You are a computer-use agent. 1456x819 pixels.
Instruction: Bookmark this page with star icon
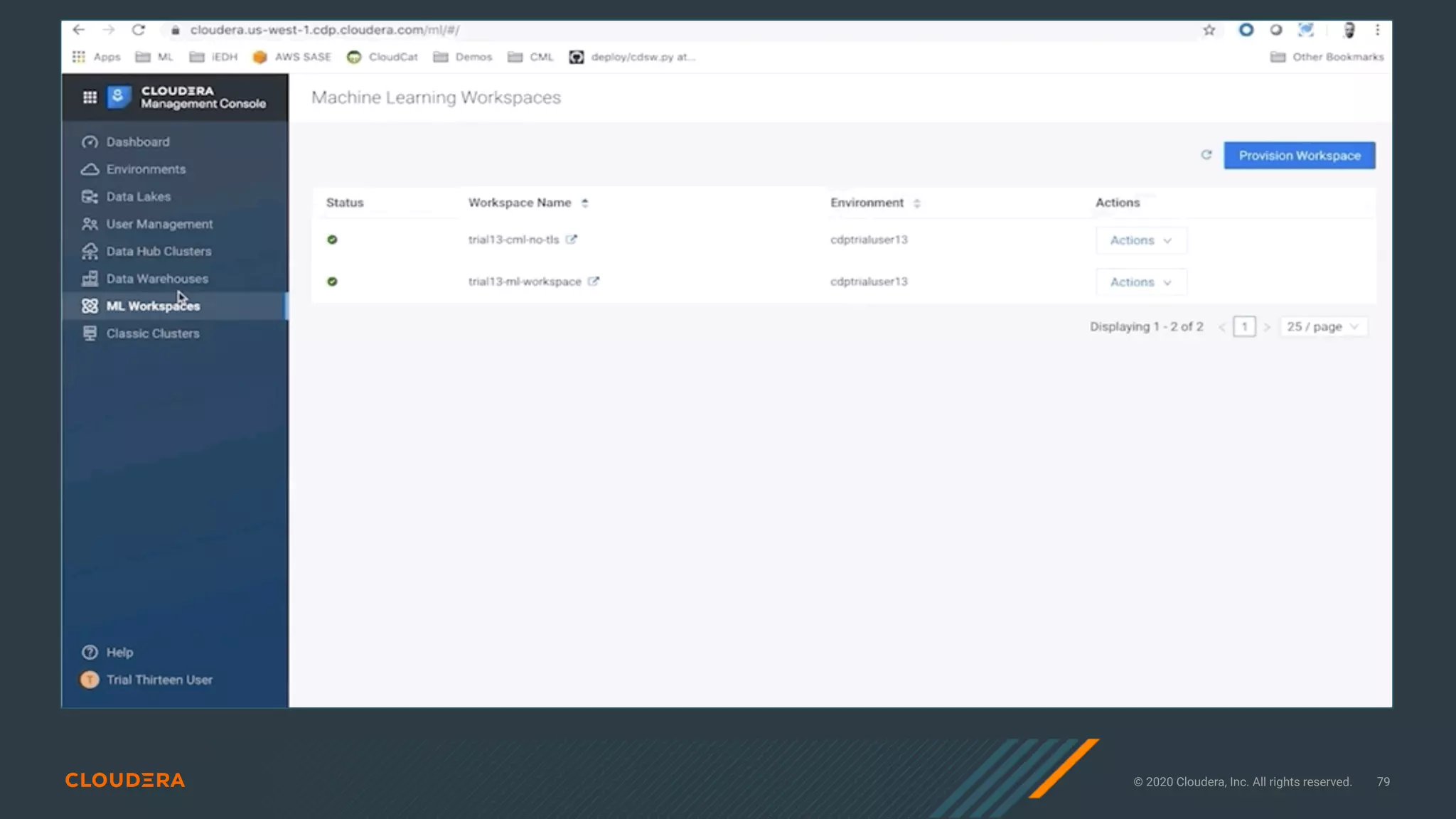[1209, 30]
